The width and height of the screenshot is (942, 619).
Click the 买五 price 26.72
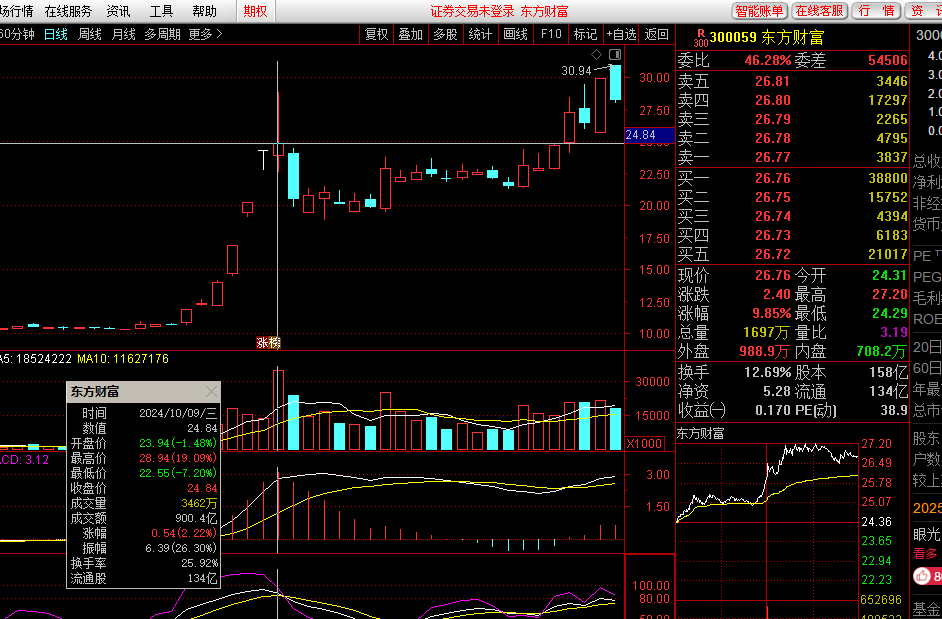[x=773, y=254]
